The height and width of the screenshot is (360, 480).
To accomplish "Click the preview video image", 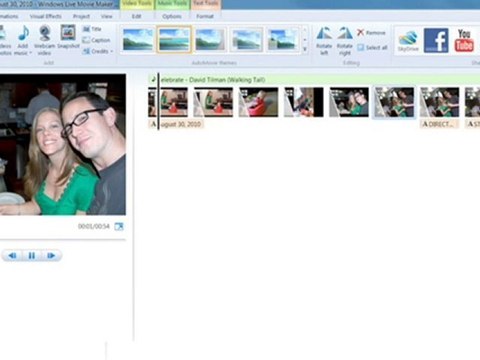I will pyautogui.click(x=63, y=144).
